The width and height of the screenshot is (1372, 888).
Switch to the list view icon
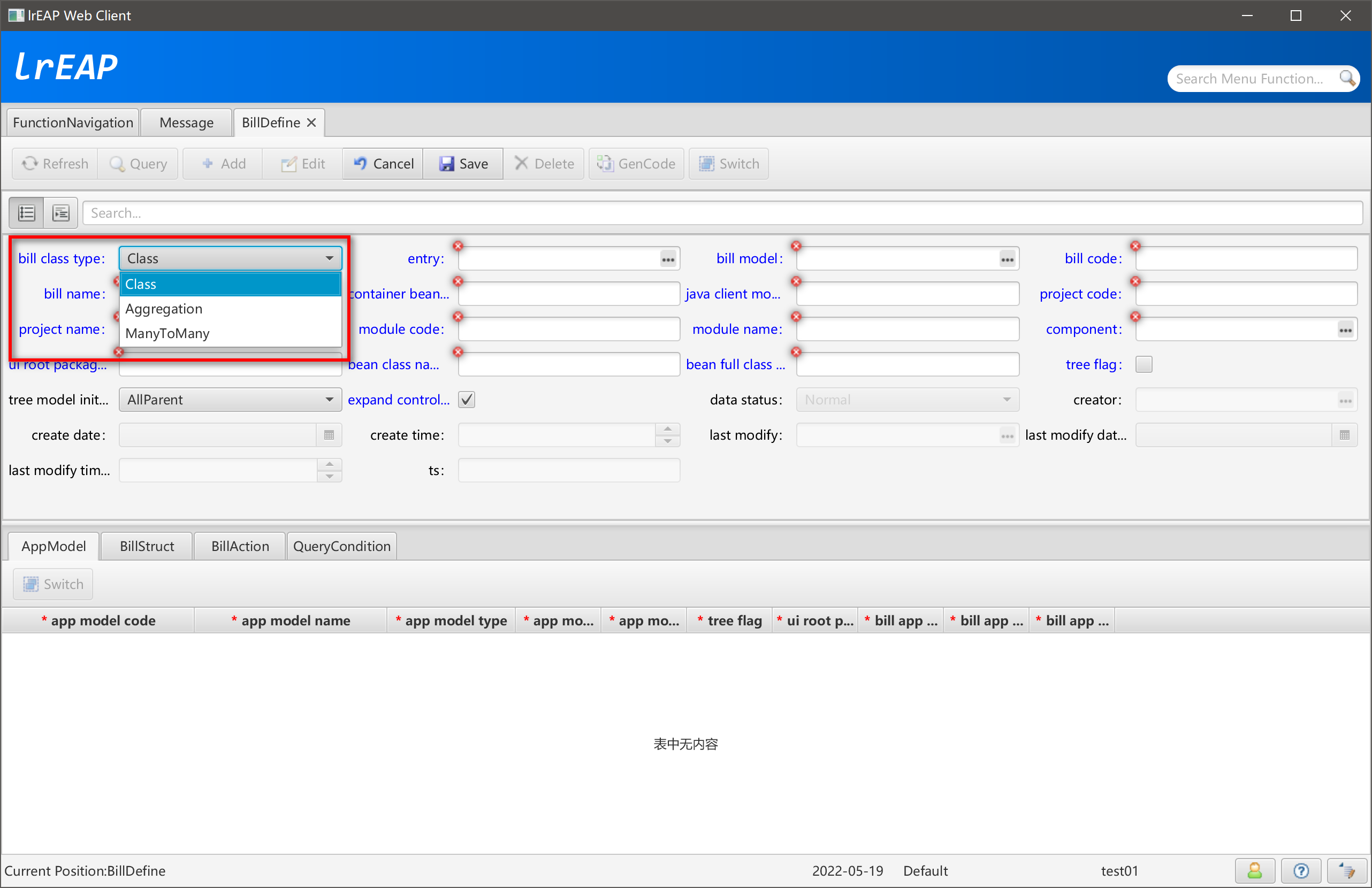(x=27, y=213)
